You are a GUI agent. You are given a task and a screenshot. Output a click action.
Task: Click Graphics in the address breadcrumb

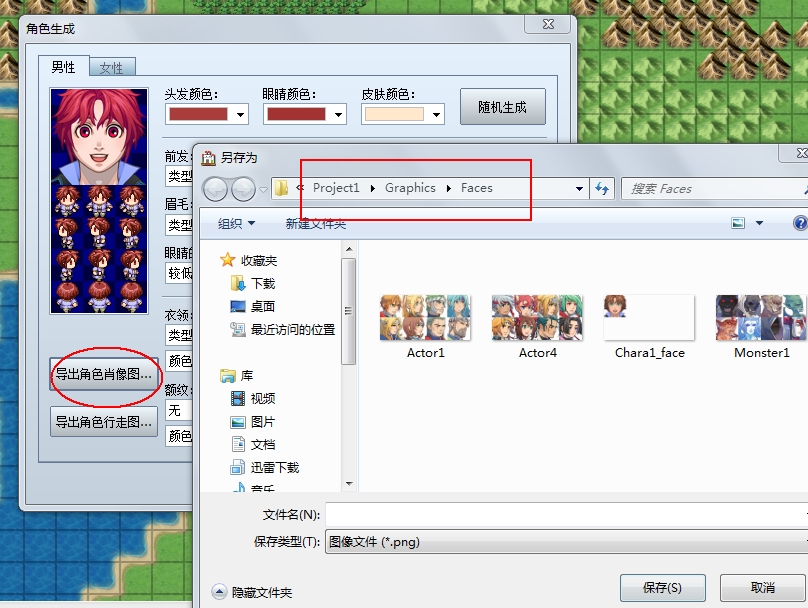tap(410, 188)
